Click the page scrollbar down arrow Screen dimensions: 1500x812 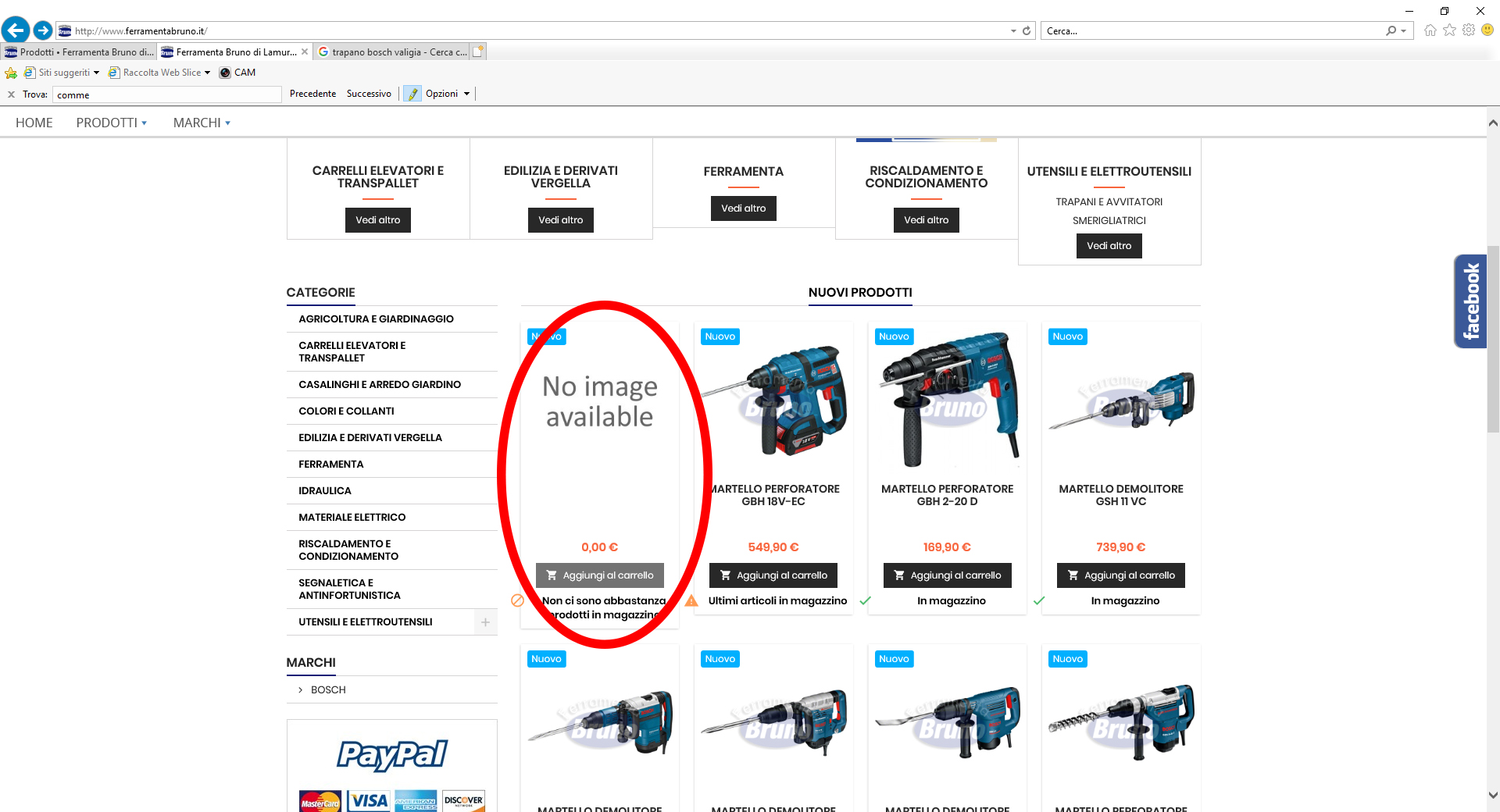[x=1493, y=796]
